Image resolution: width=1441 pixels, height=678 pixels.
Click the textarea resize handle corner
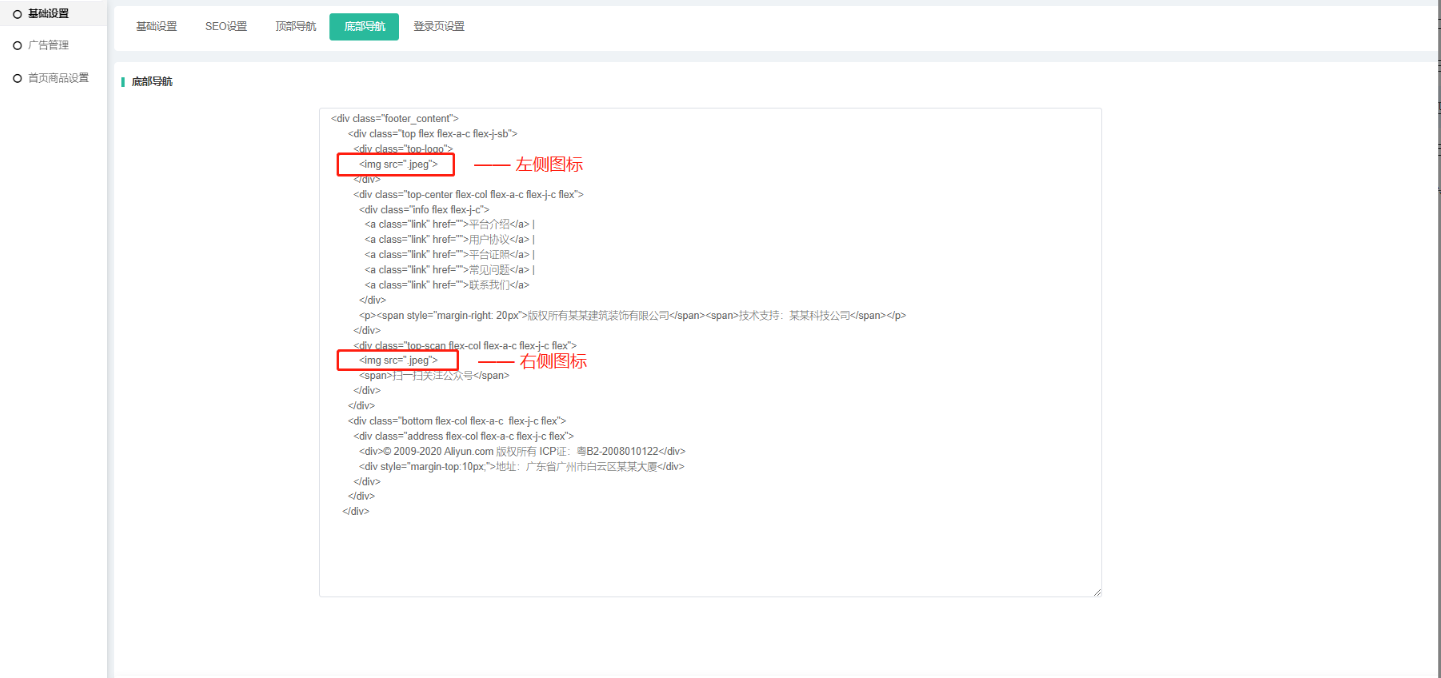point(1096,592)
